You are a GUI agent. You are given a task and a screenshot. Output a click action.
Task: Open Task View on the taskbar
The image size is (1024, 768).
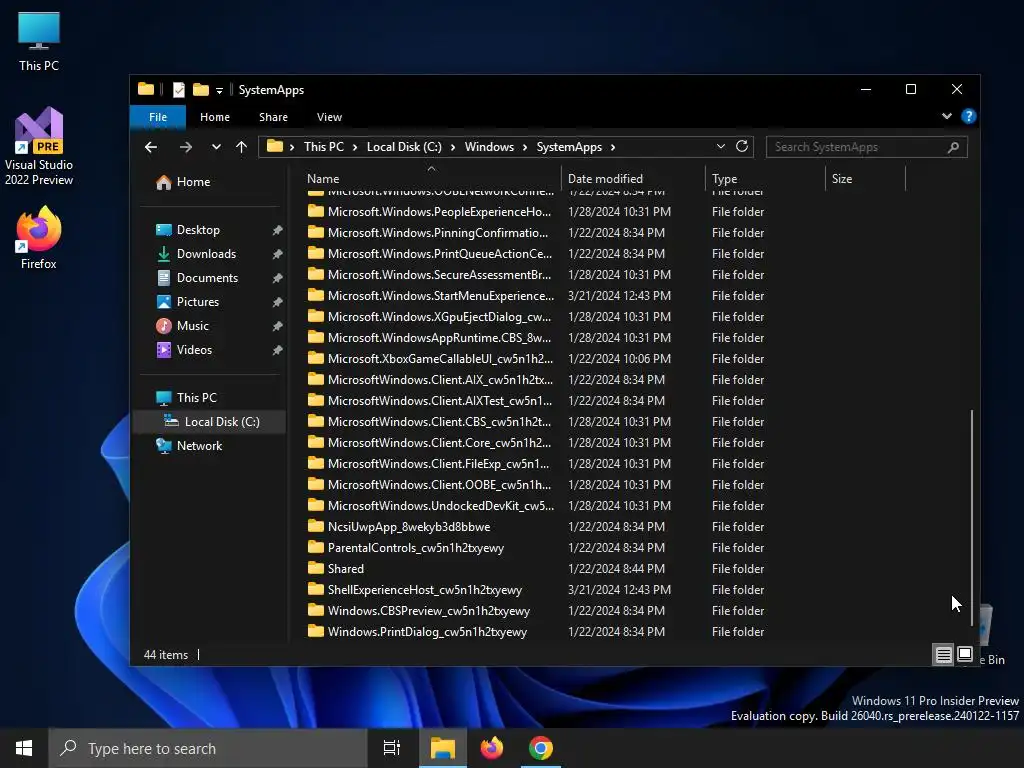pos(392,748)
